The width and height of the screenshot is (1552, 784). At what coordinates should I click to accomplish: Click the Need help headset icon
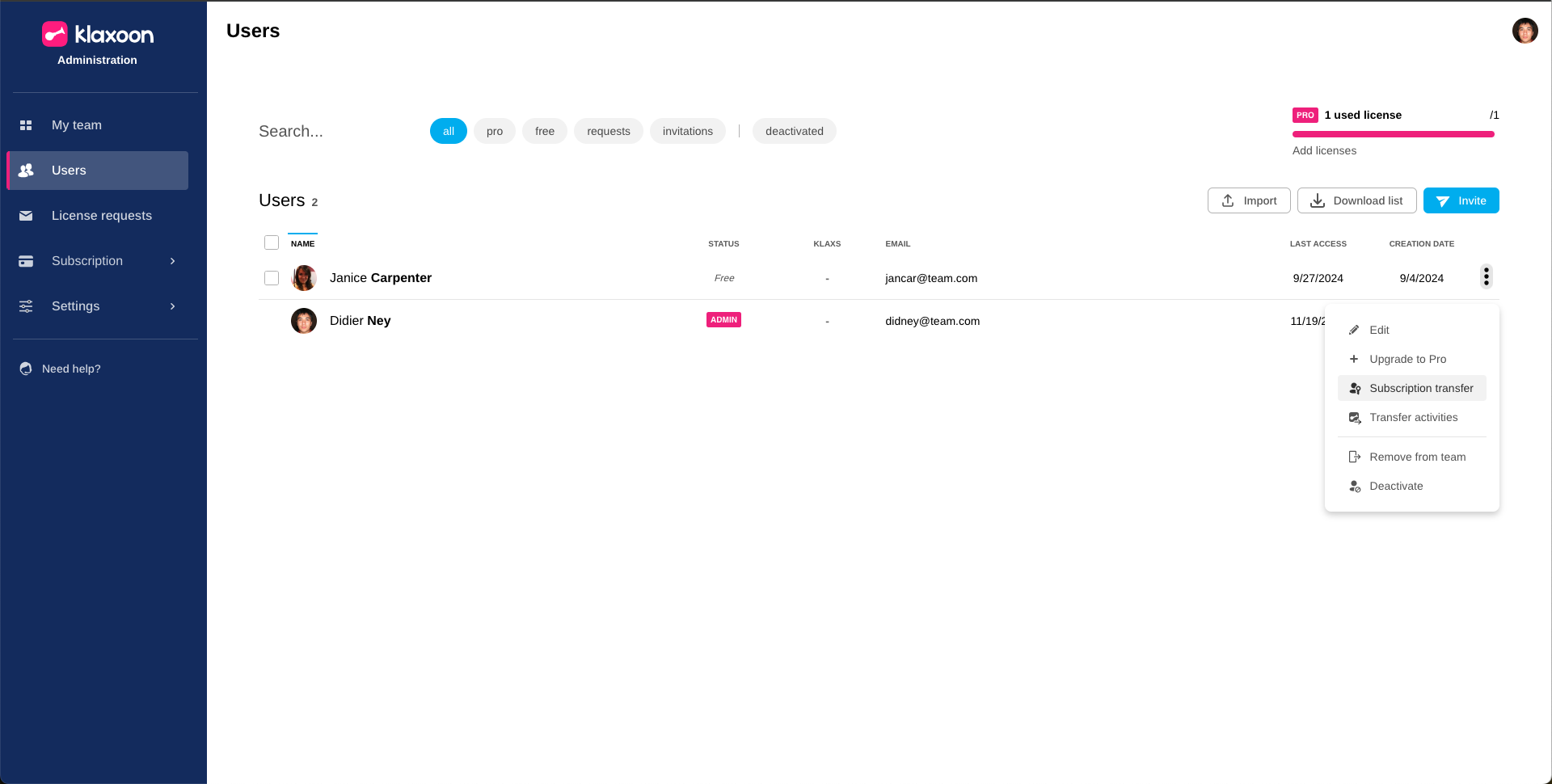tap(26, 369)
